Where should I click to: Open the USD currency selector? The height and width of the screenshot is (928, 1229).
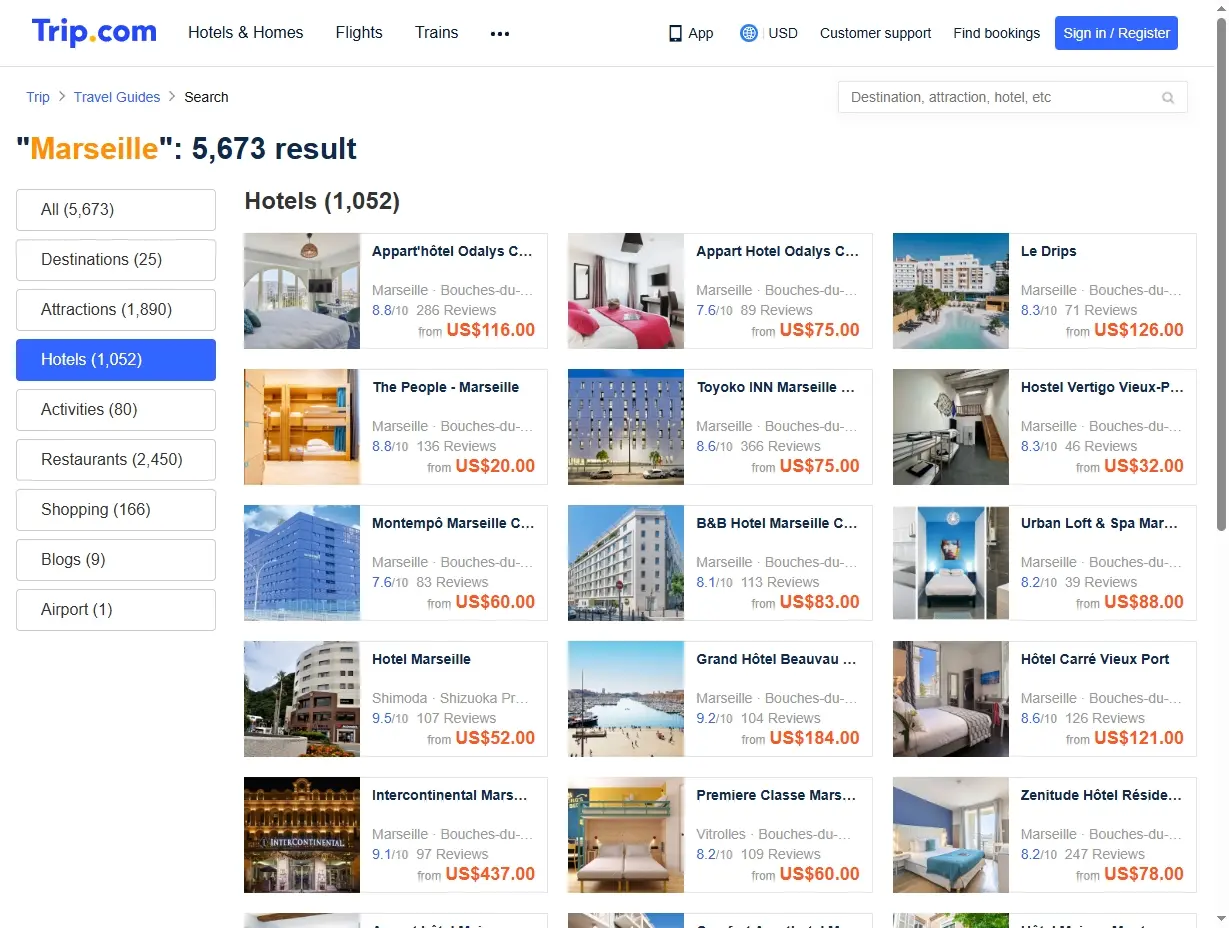(783, 33)
